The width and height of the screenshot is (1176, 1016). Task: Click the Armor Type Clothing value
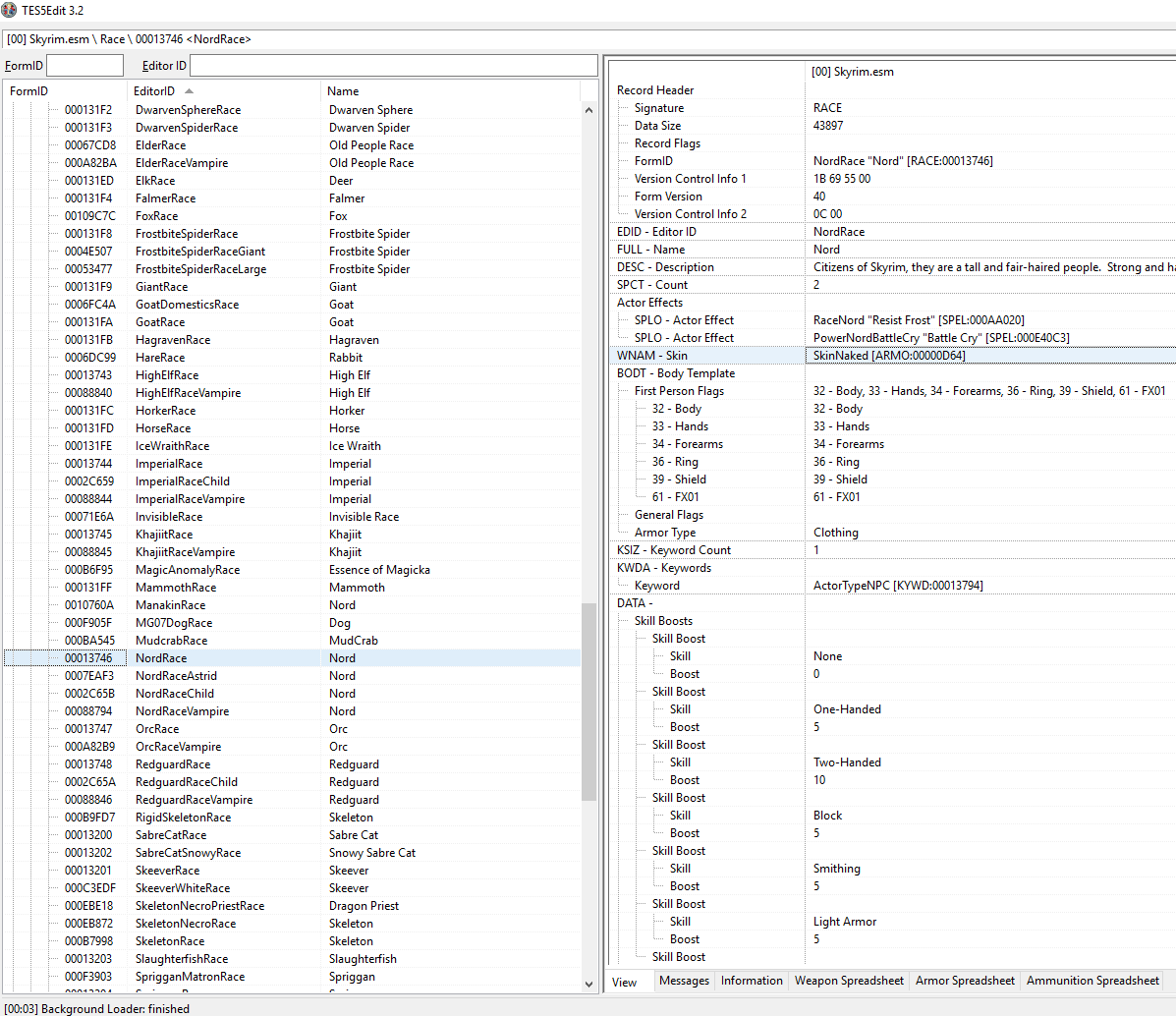click(835, 532)
